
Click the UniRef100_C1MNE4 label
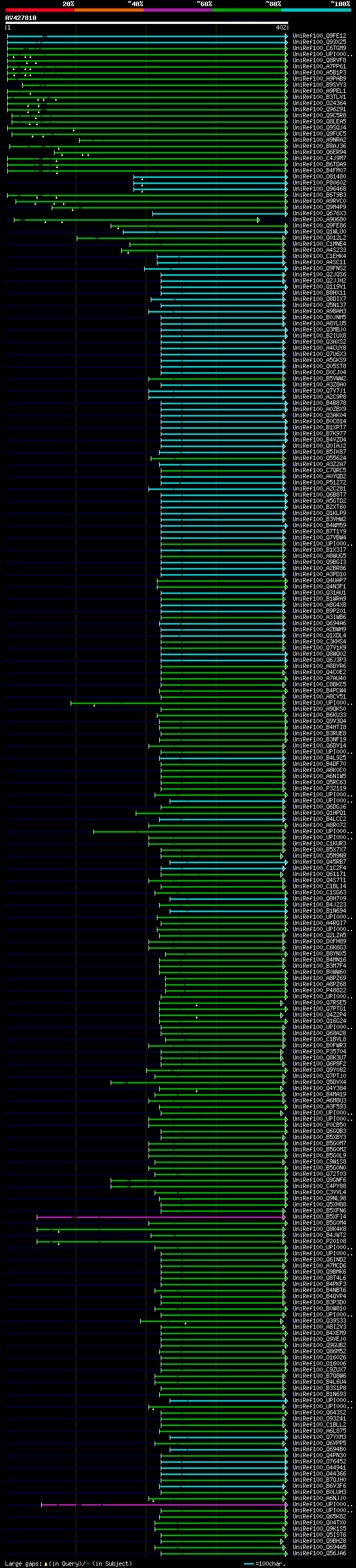[x=319, y=244]
